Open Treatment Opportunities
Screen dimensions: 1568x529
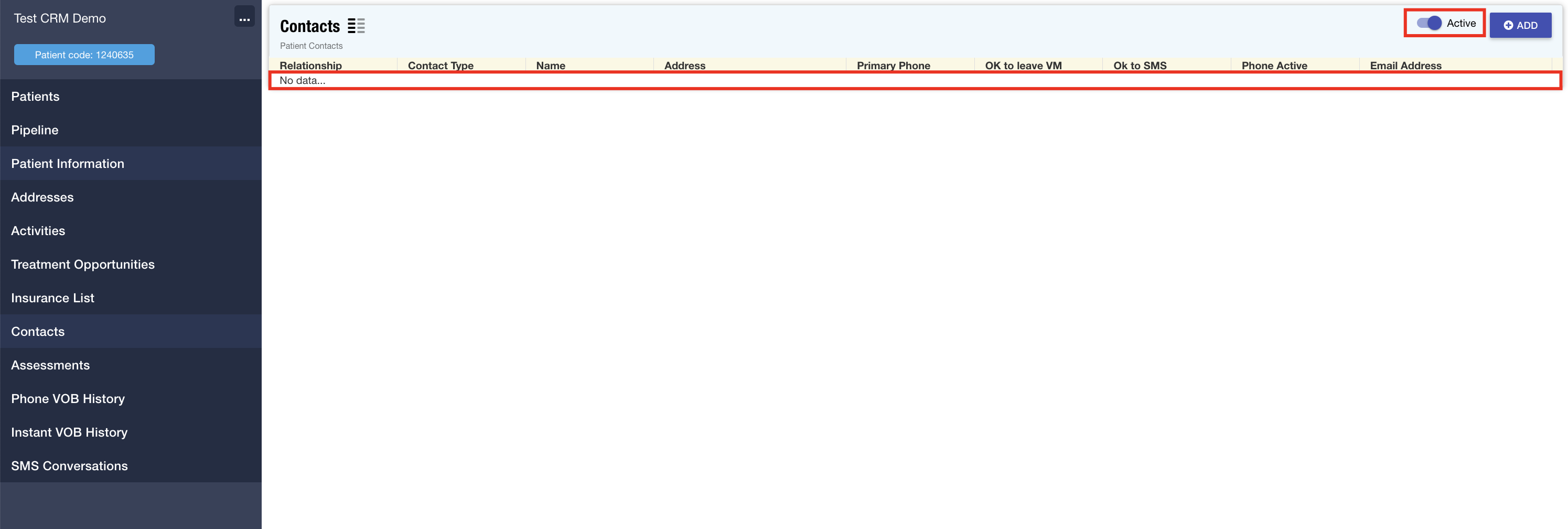click(x=83, y=264)
